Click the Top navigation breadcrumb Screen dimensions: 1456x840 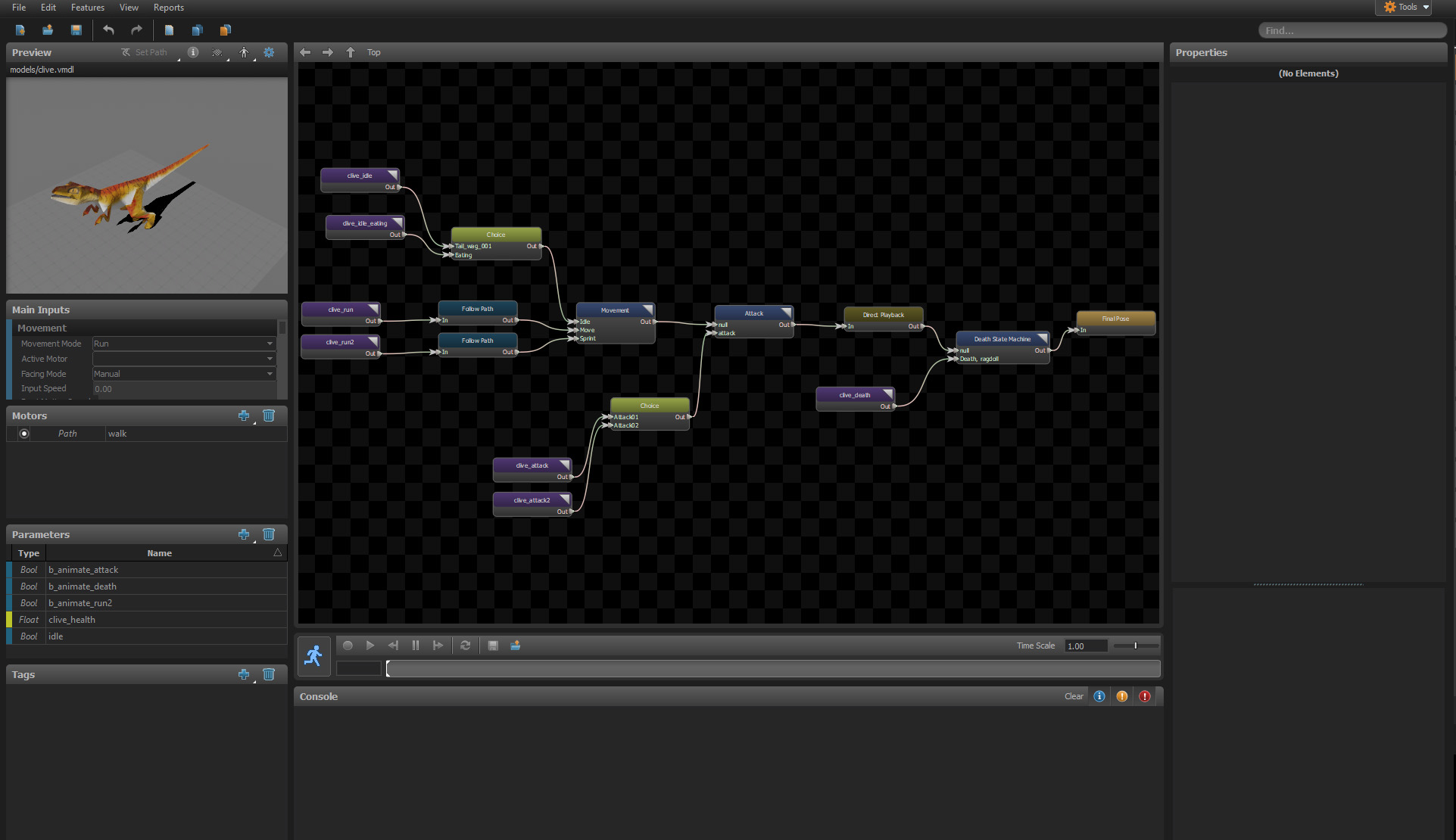(374, 51)
